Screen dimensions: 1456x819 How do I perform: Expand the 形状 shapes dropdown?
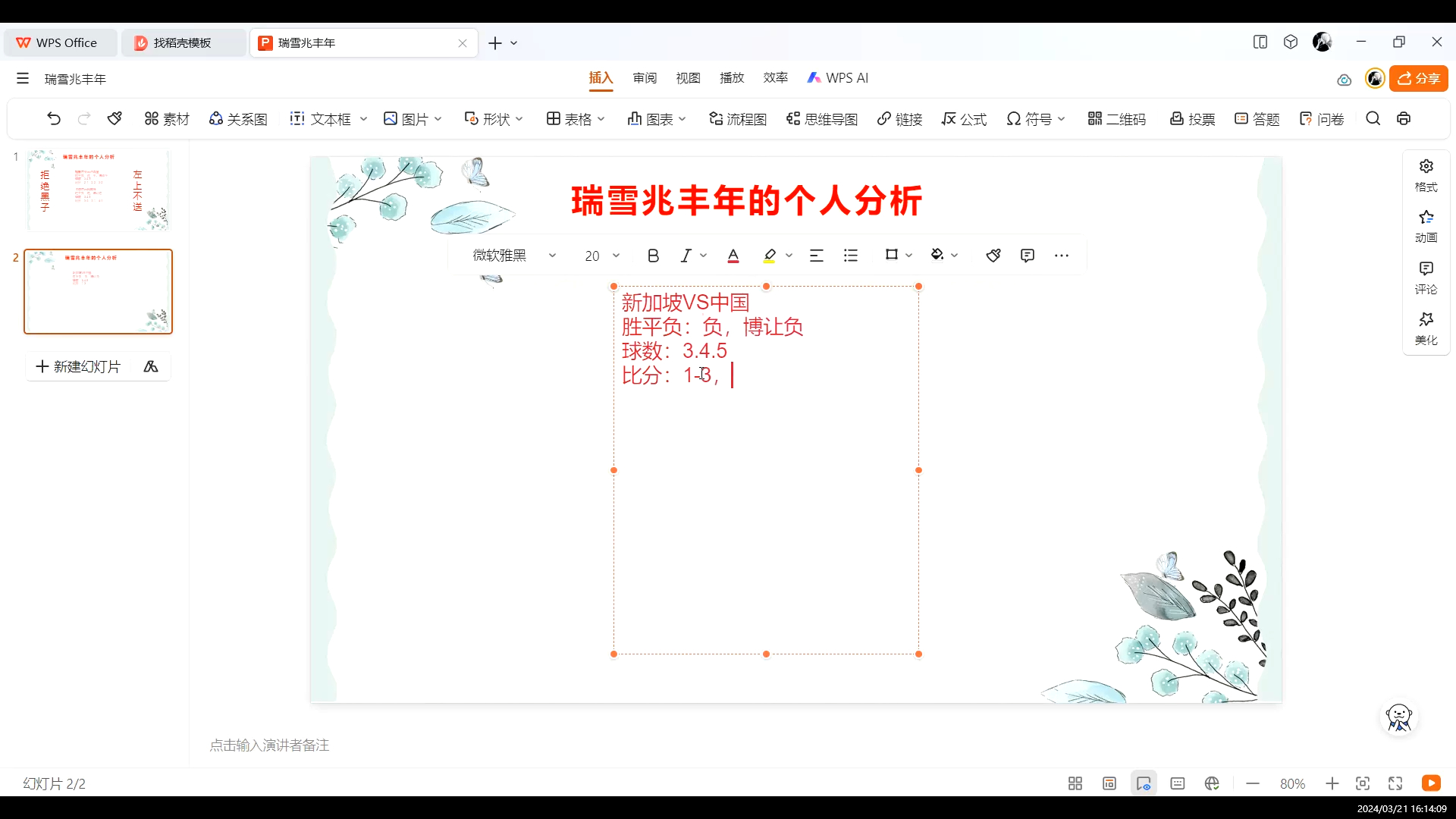click(519, 119)
